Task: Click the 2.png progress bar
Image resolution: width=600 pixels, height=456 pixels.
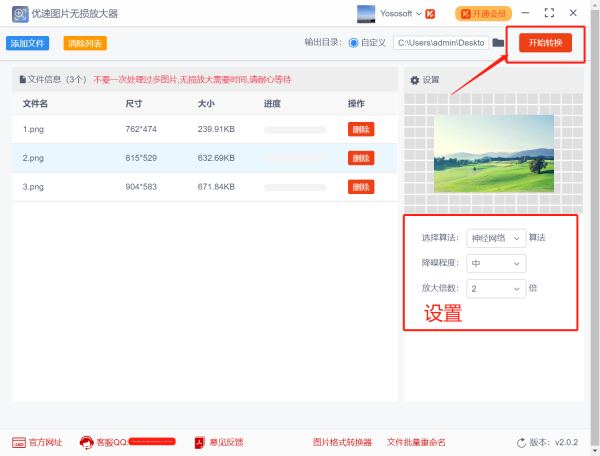Action: click(x=296, y=158)
